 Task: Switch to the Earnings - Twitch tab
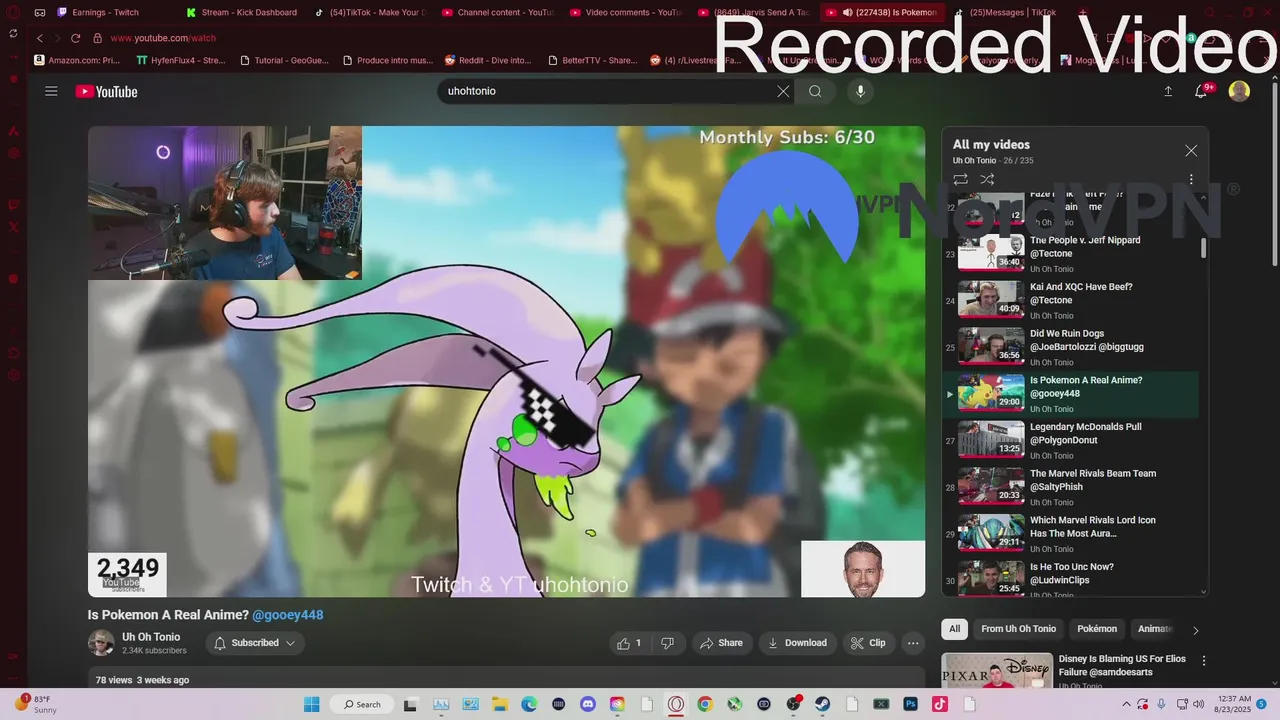pos(106,12)
